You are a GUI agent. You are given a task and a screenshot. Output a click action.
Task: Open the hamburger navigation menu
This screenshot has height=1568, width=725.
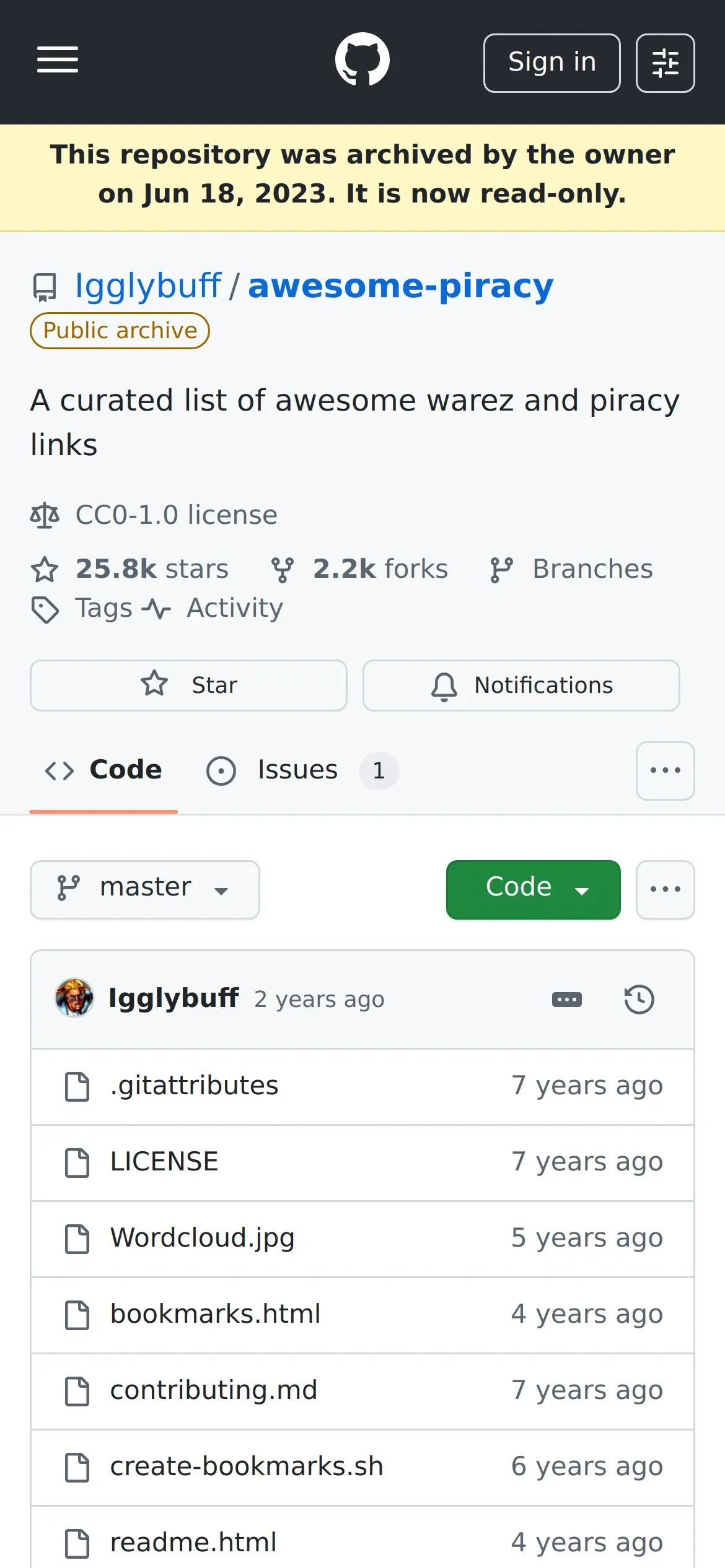(x=57, y=60)
